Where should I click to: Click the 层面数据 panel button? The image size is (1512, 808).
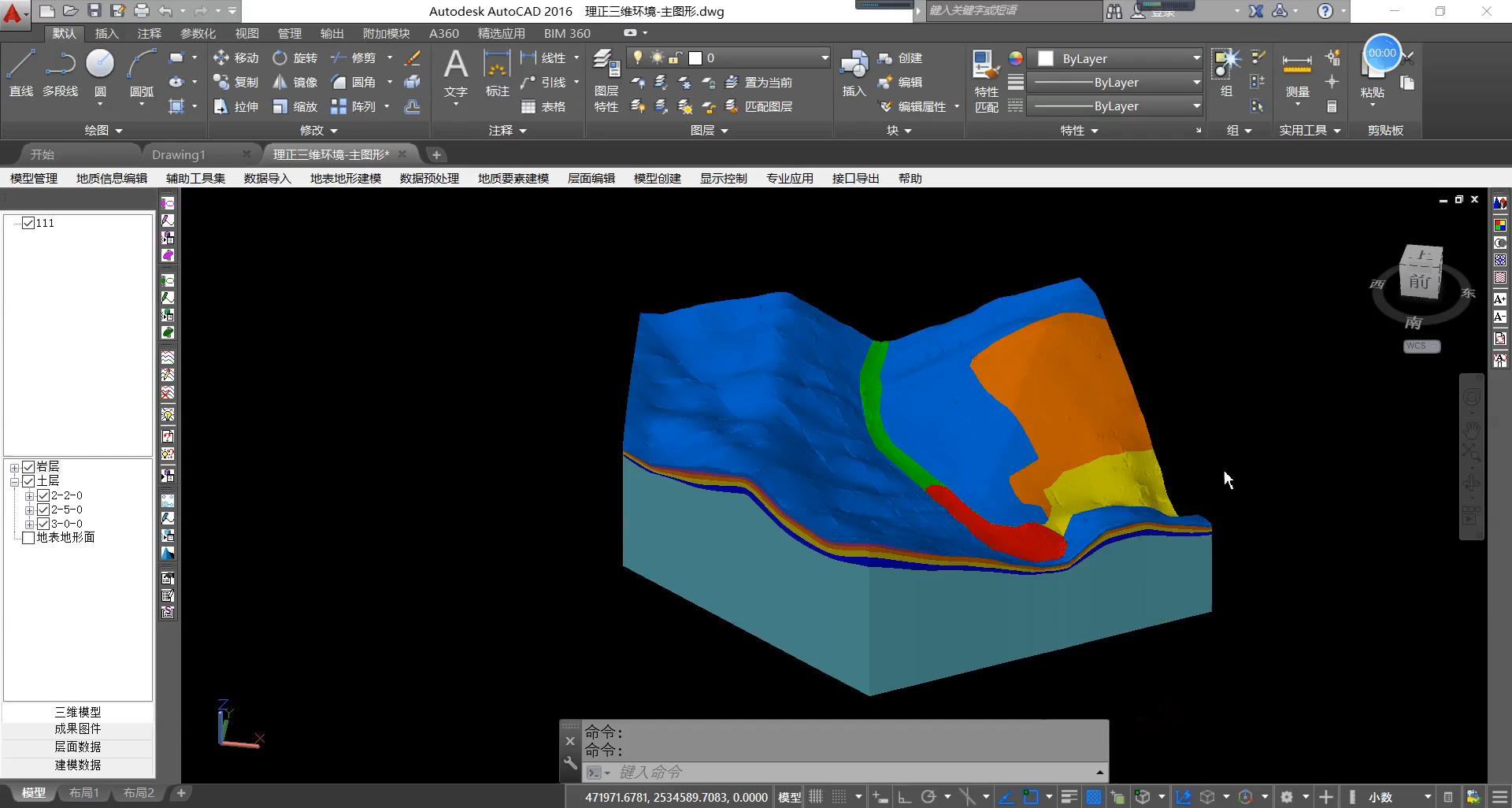click(x=78, y=747)
